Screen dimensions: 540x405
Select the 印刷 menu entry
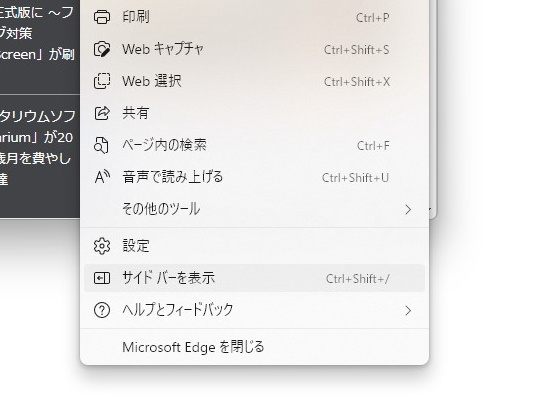pyautogui.click(x=255, y=17)
